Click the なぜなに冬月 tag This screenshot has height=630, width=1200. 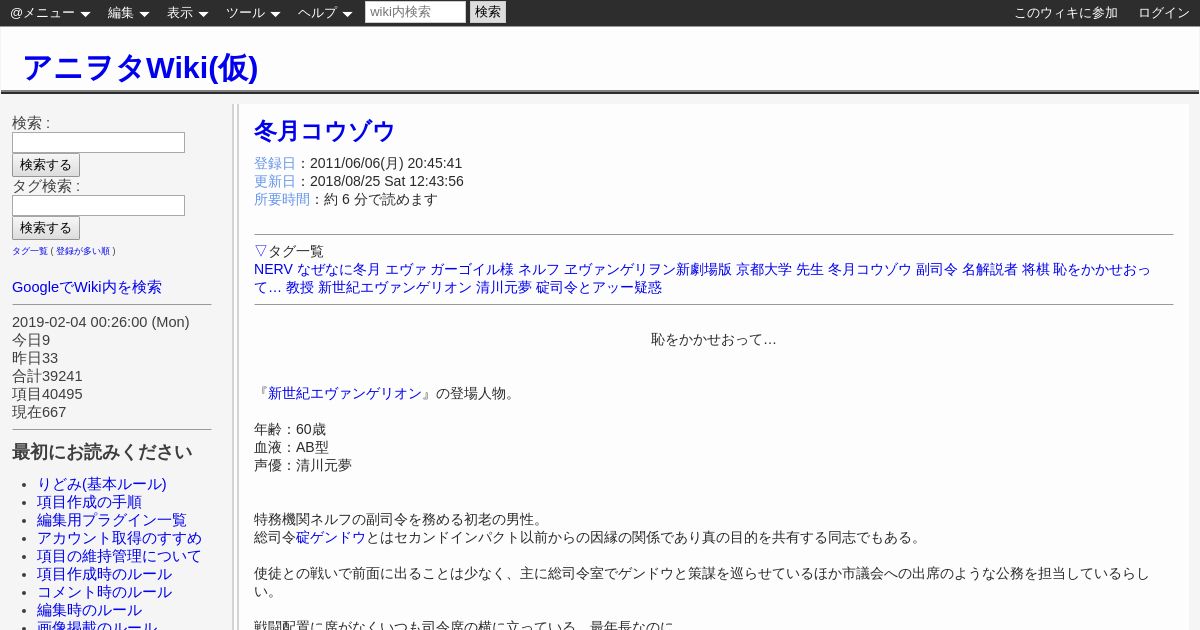[x=339, y=269]
